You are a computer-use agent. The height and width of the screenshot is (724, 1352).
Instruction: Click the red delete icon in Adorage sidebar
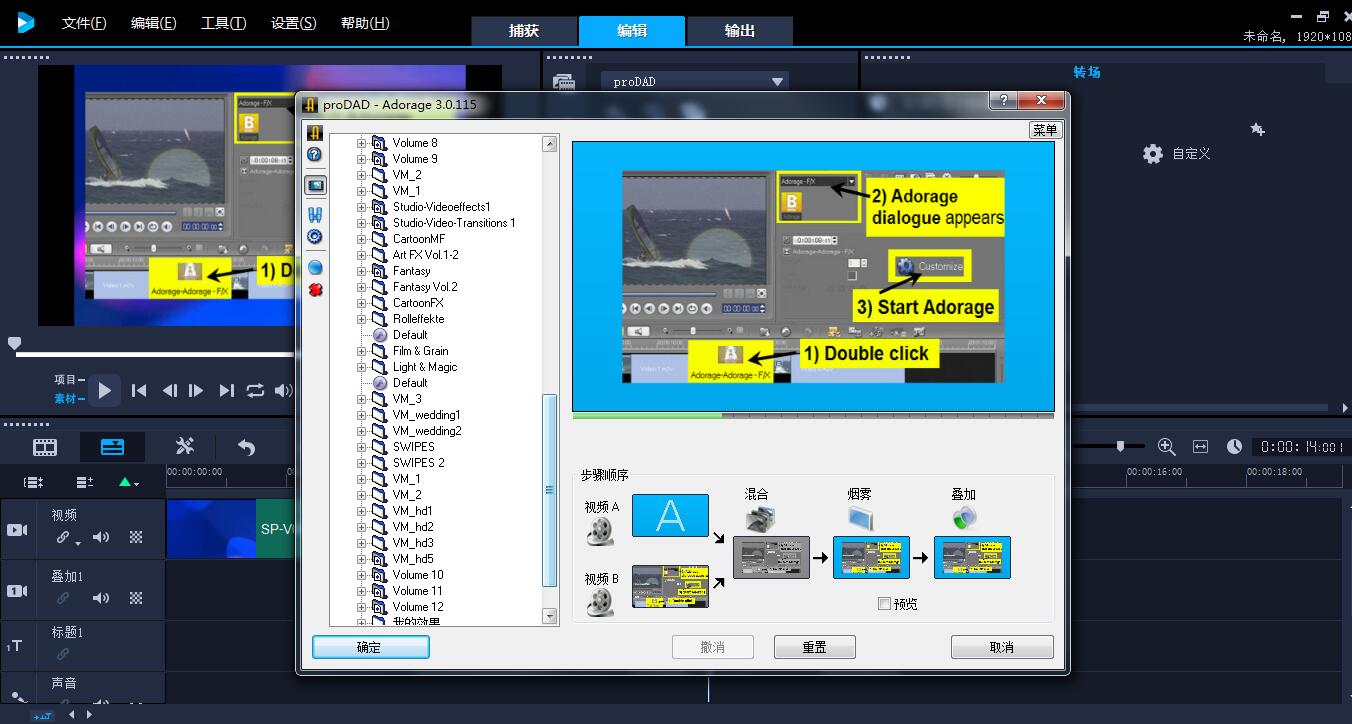314,290
